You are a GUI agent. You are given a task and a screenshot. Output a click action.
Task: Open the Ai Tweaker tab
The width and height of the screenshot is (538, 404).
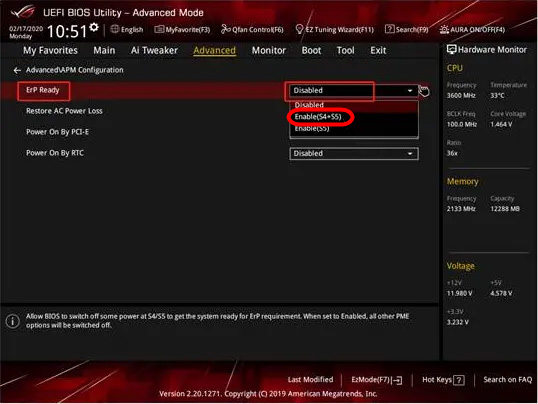coord(154,50)
